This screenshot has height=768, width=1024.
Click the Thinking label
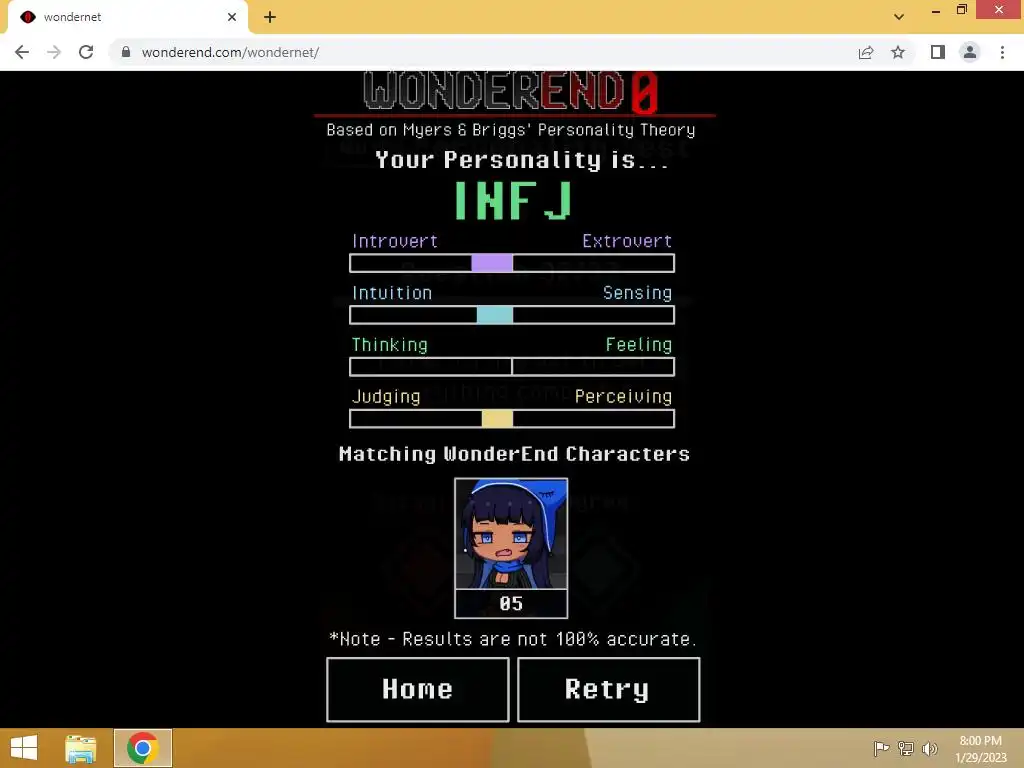click(389, 344)
